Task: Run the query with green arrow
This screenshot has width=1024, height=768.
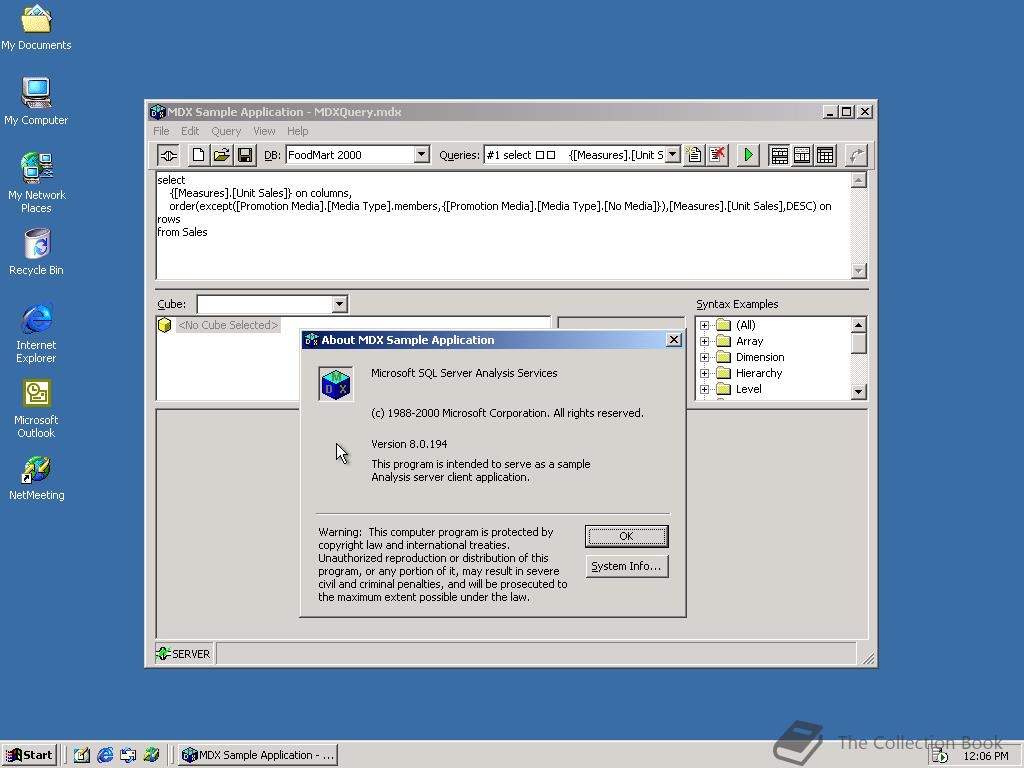Action: coord(748,155)
